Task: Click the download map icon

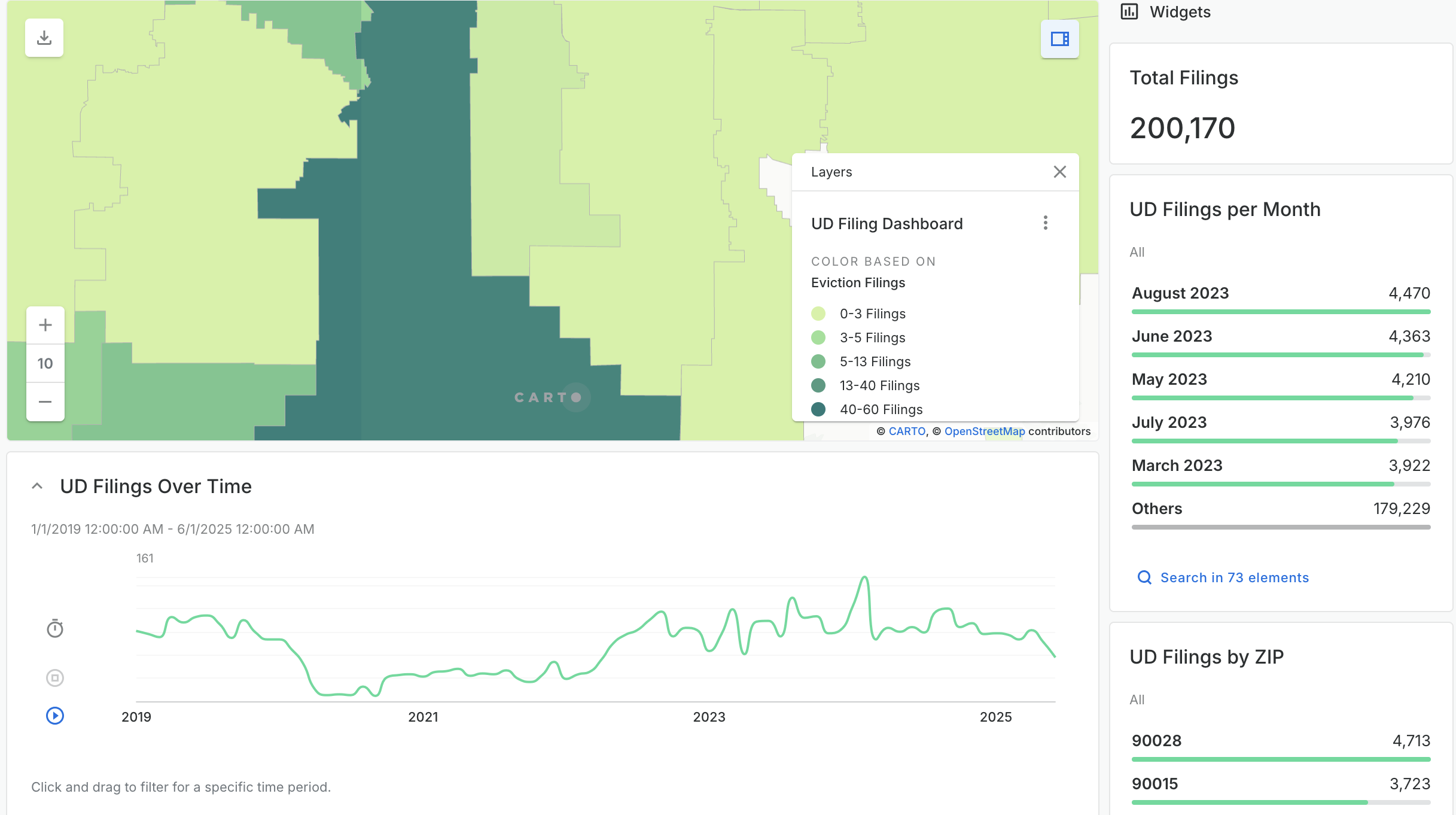Action: click(x=44, y=38)
